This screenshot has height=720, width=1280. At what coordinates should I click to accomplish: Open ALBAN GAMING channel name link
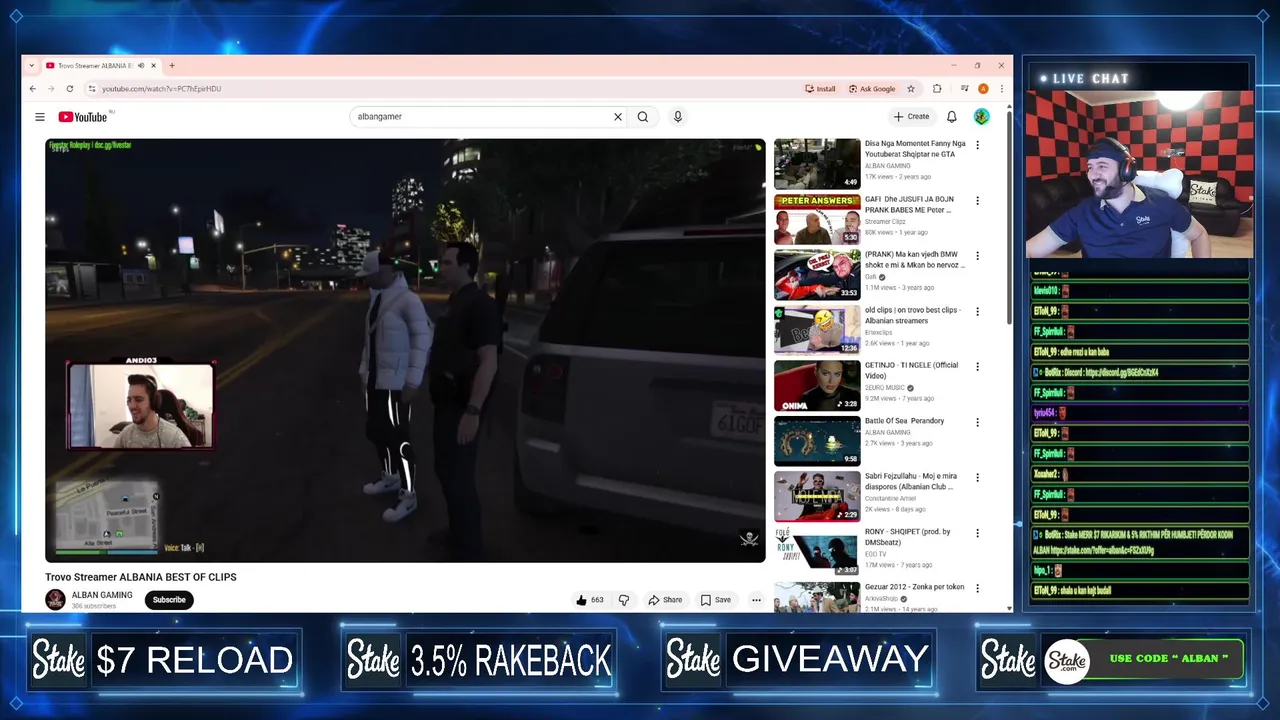[102, 595]
